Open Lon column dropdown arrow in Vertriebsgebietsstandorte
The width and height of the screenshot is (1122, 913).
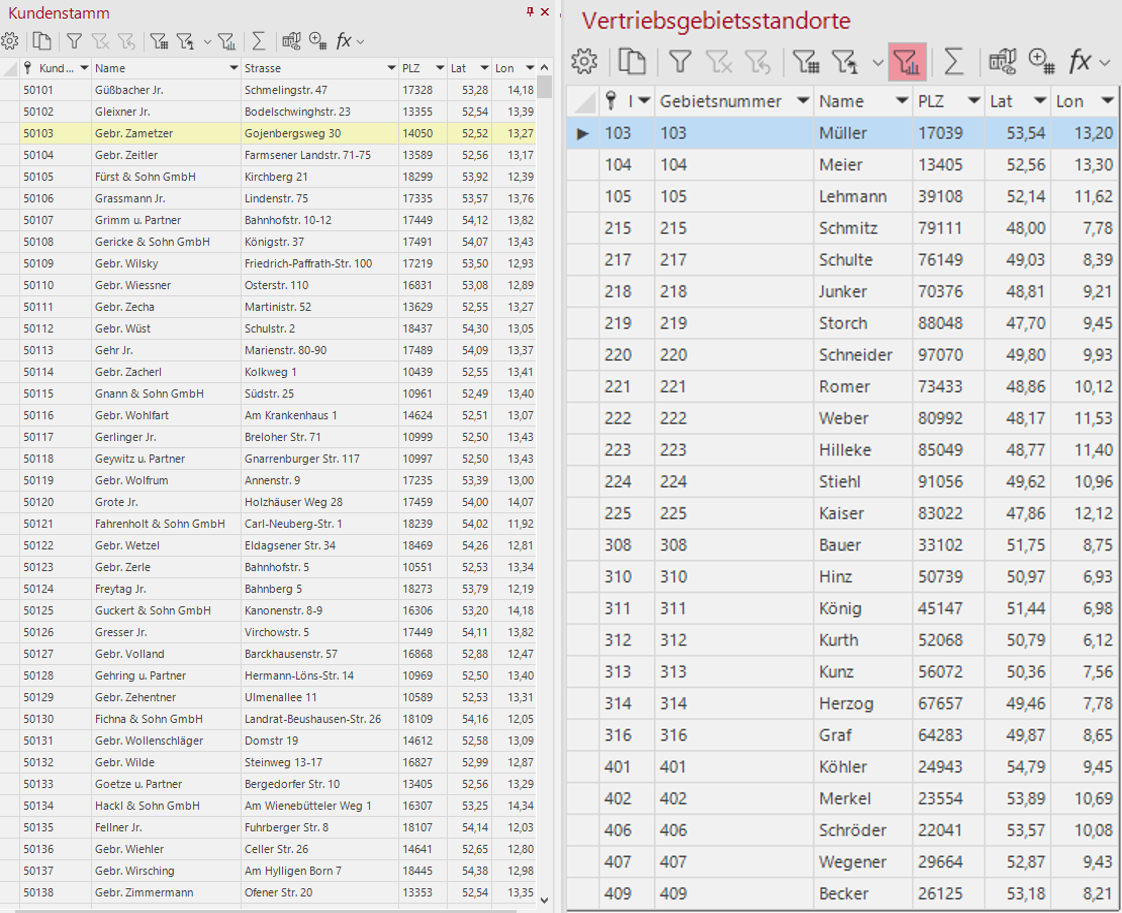tap(1108, 101)
